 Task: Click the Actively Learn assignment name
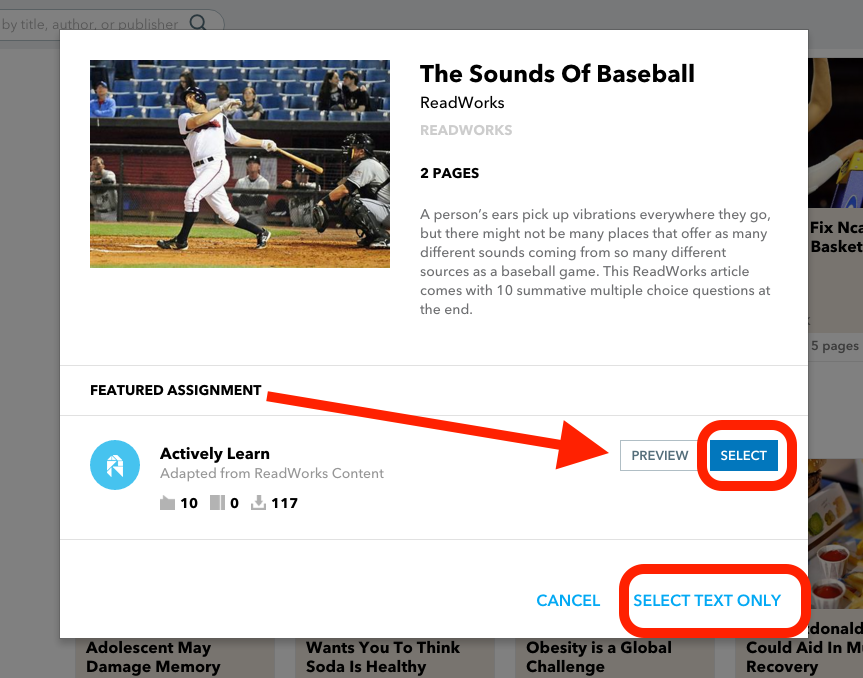click(215, 453)
